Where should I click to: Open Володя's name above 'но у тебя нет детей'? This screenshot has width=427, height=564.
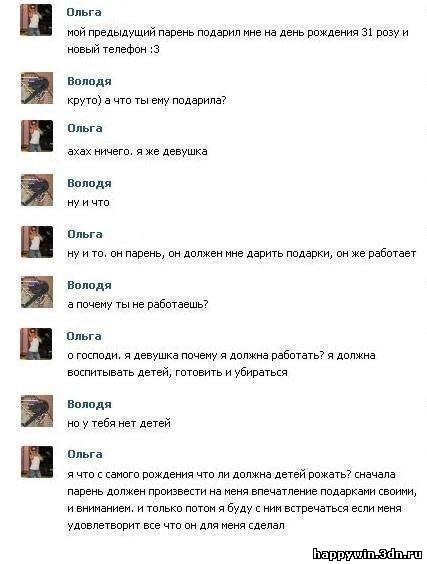(89, 404)
